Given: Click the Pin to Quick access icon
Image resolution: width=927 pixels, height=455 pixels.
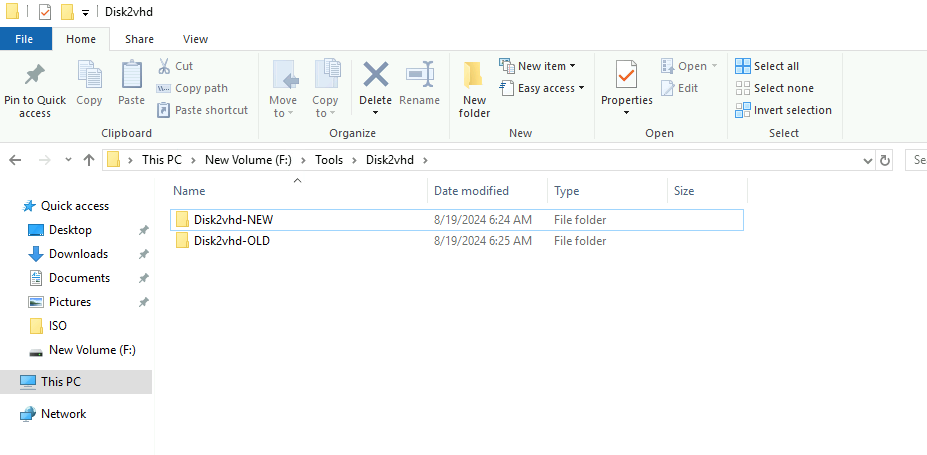Looking at the screenshot, I should (x=35, y=77).
